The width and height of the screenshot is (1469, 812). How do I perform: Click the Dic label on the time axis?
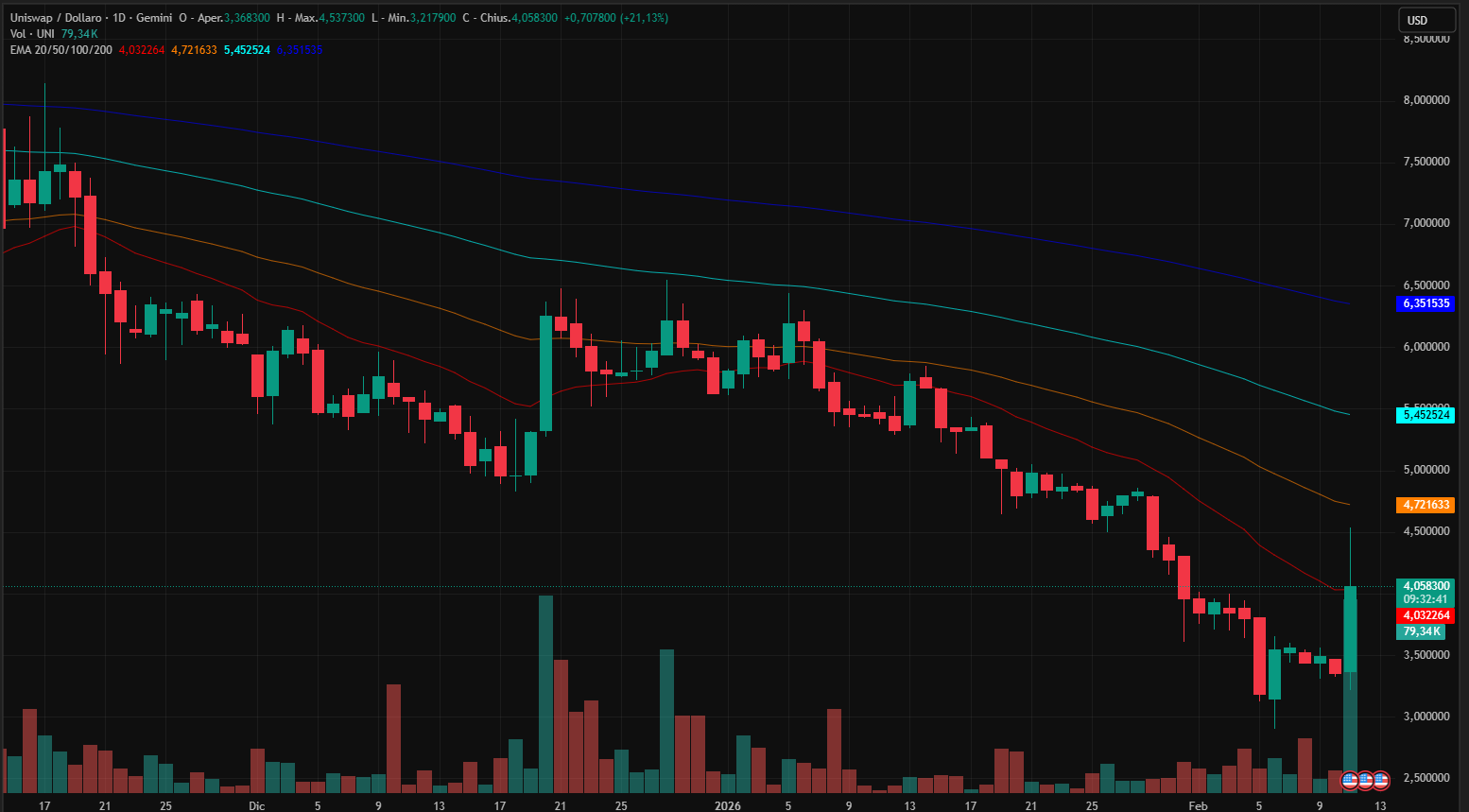(256, 805)
